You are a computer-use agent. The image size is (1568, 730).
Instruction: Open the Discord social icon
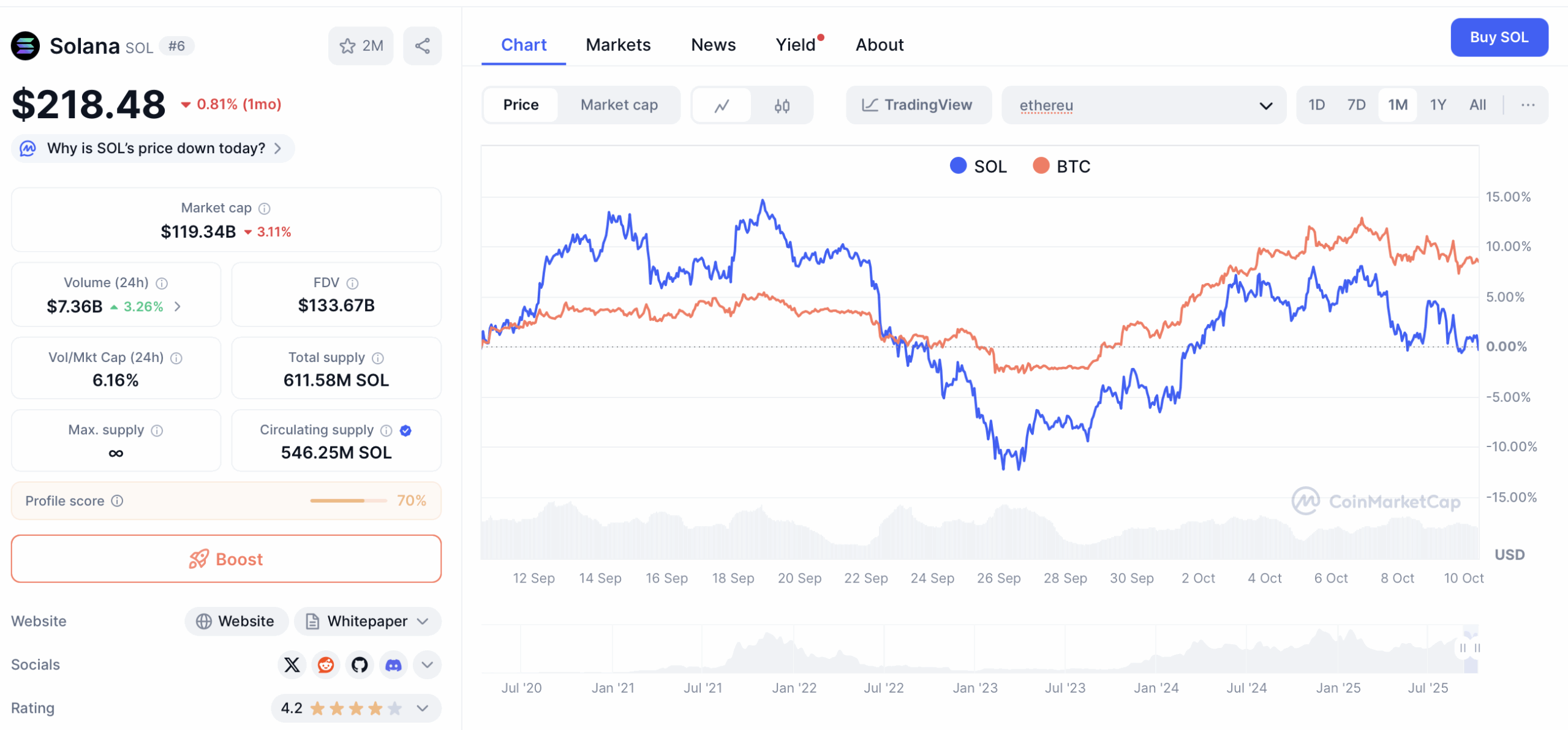pyautogui.click(x=393, y=664)
